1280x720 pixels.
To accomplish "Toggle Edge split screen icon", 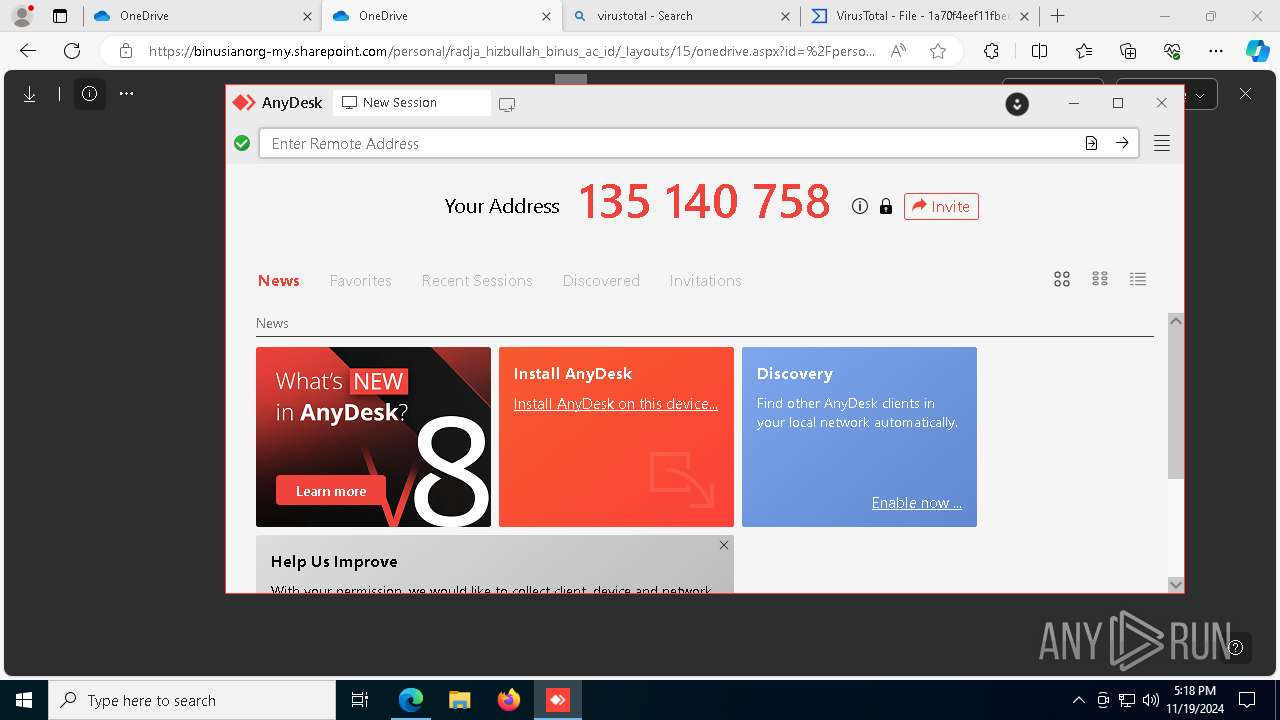I will pos(1039,51).
